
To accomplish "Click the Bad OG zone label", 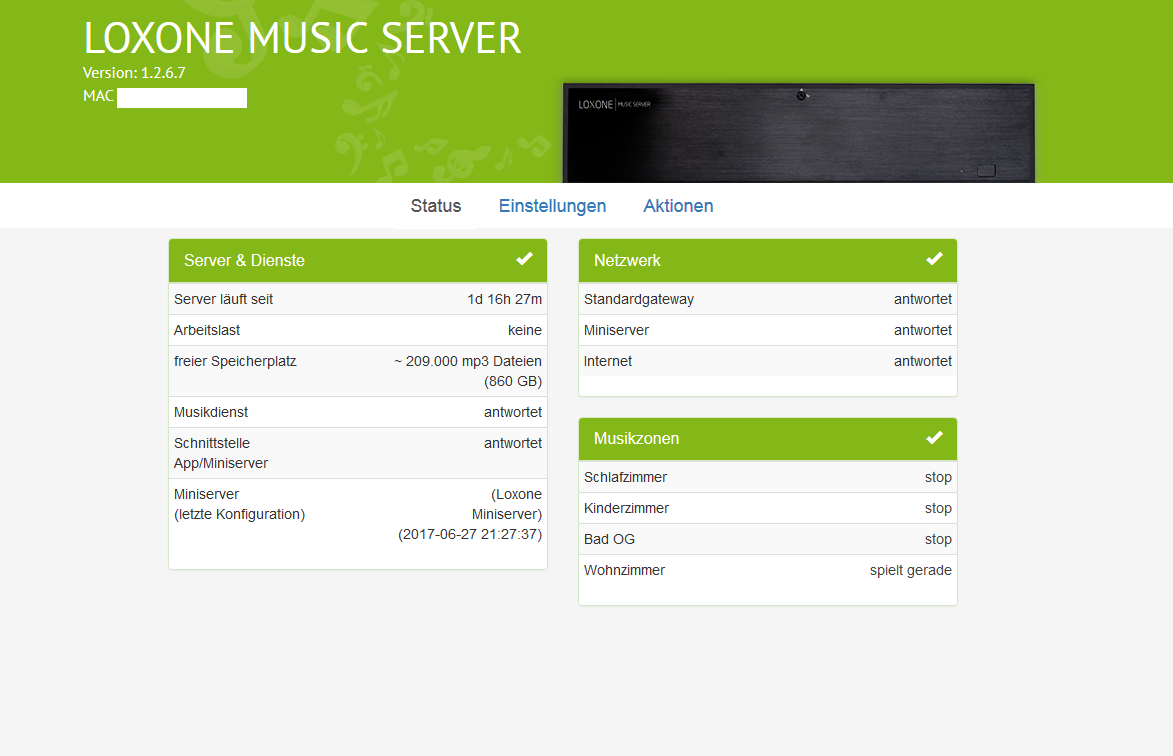I will pos(609,539).
